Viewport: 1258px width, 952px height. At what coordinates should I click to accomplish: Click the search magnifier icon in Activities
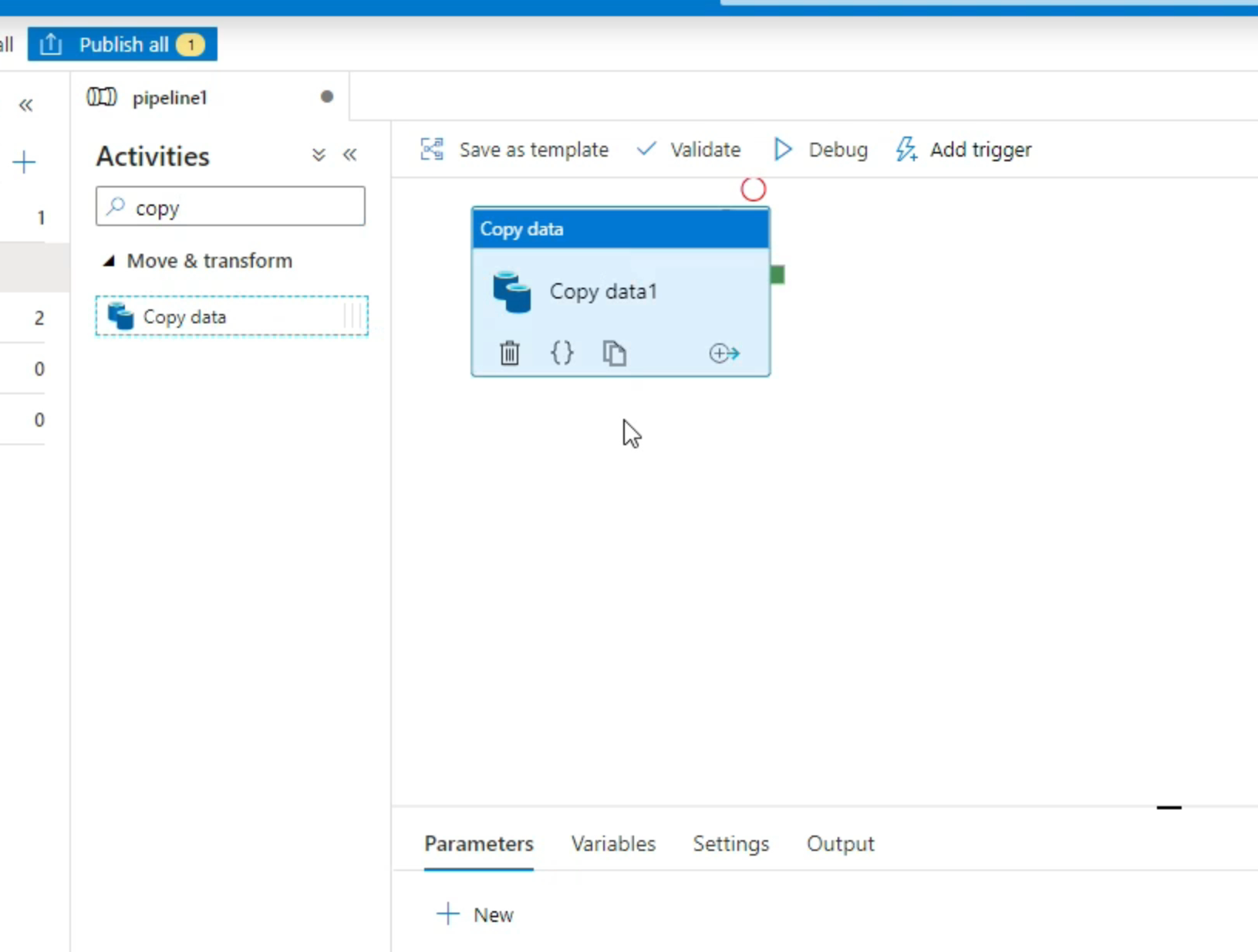(x=116, y=206)
